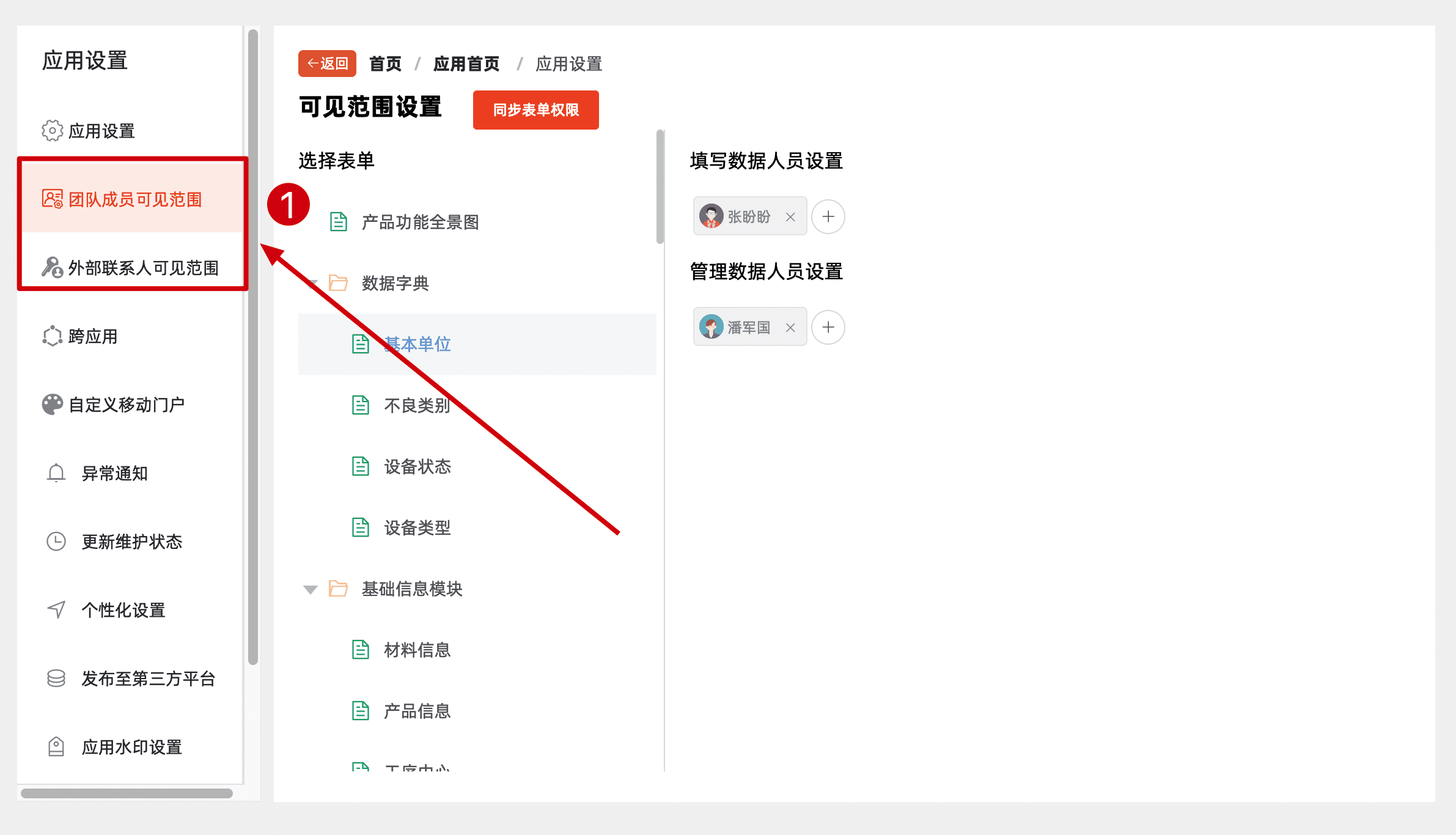Go to 应用首页 breadcrumb link

tap(466, 64)
